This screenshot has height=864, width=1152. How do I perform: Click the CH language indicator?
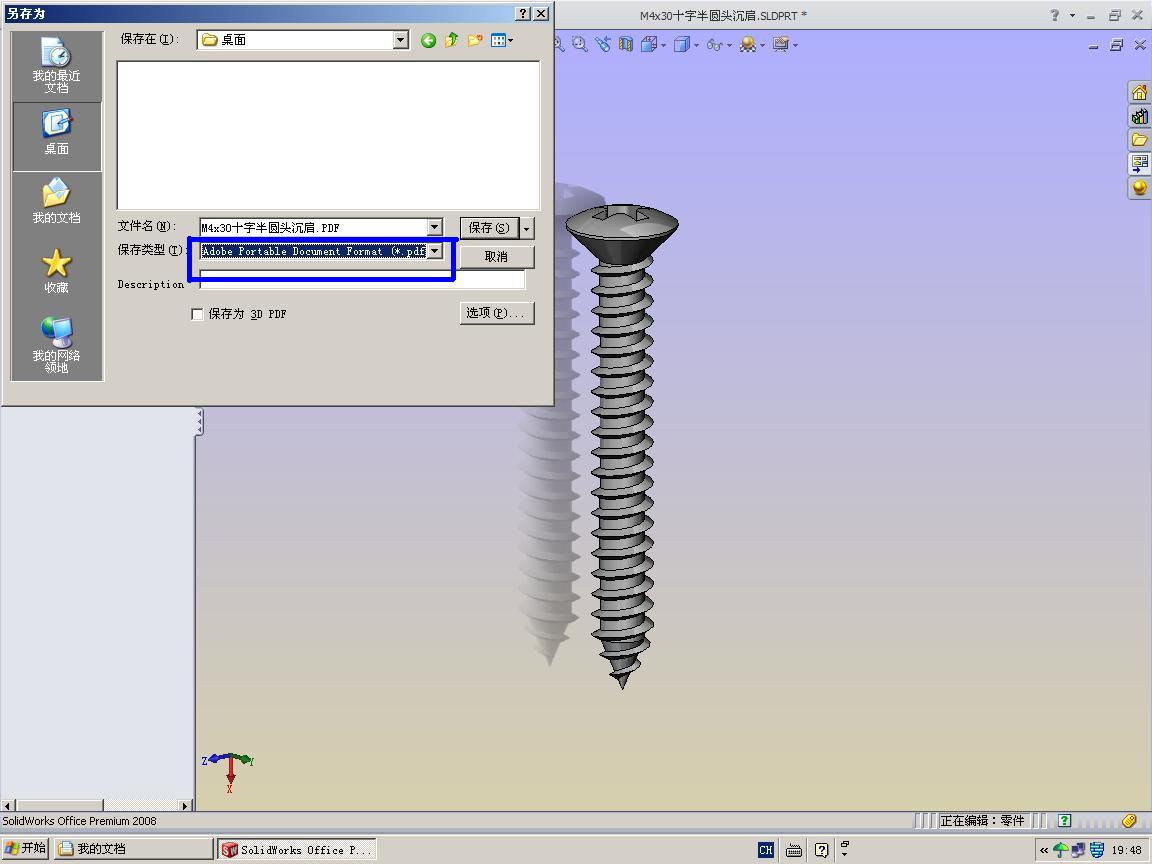click(x=766, y=850)
